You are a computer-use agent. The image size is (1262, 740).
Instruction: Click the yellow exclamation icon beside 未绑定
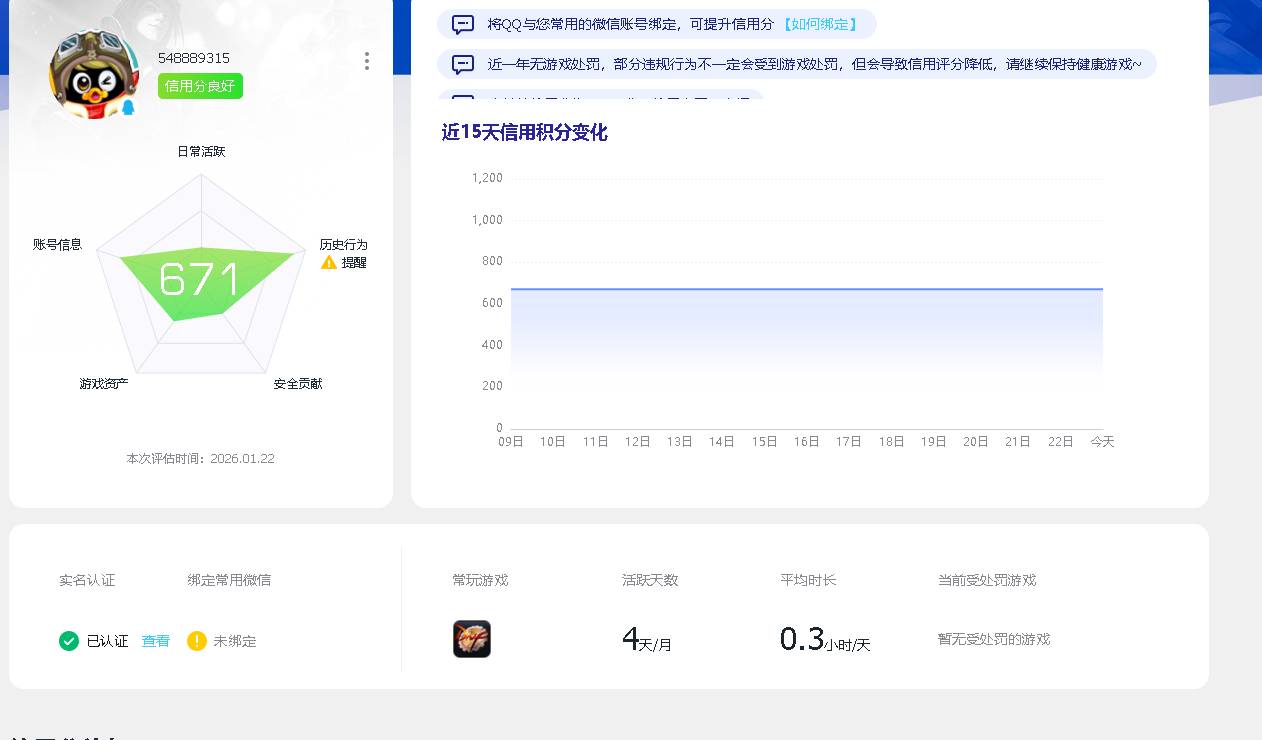point(197,641)
